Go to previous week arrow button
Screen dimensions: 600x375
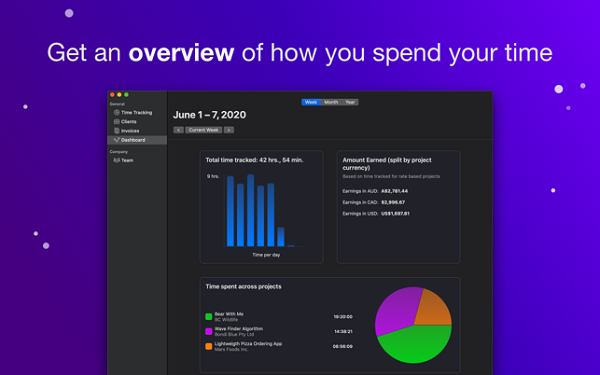coord(178,130)
